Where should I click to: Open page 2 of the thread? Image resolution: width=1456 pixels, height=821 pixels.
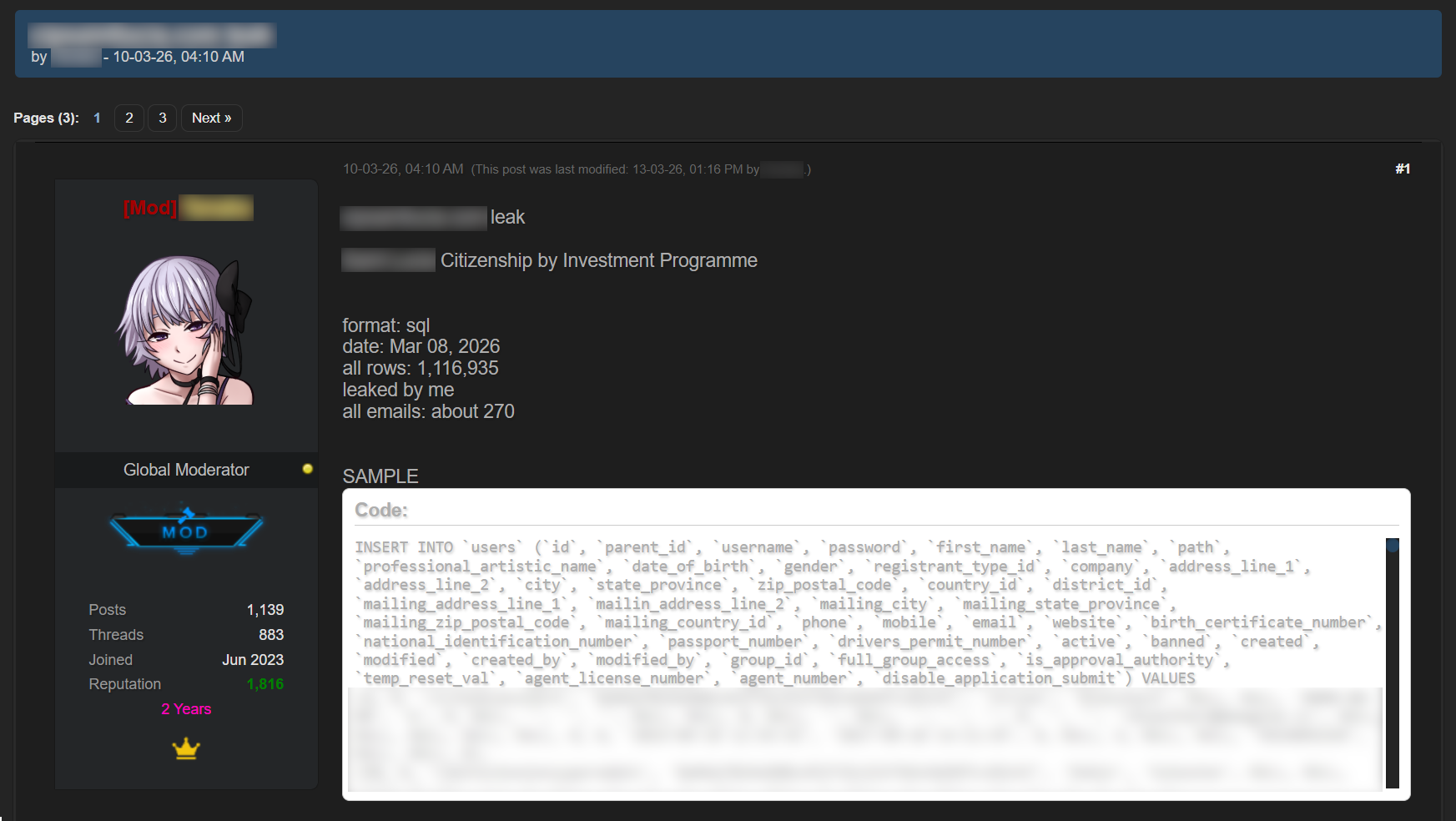(128, 118)
